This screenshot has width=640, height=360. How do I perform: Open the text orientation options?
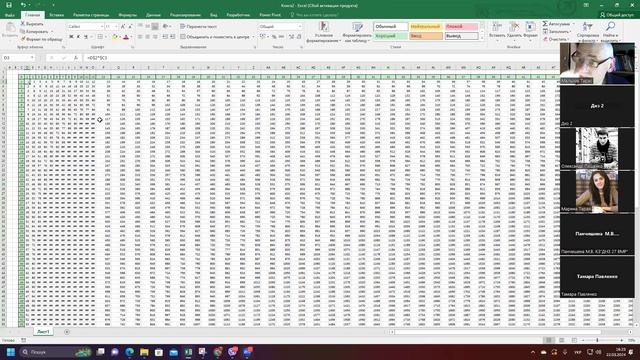coord(166,27)
